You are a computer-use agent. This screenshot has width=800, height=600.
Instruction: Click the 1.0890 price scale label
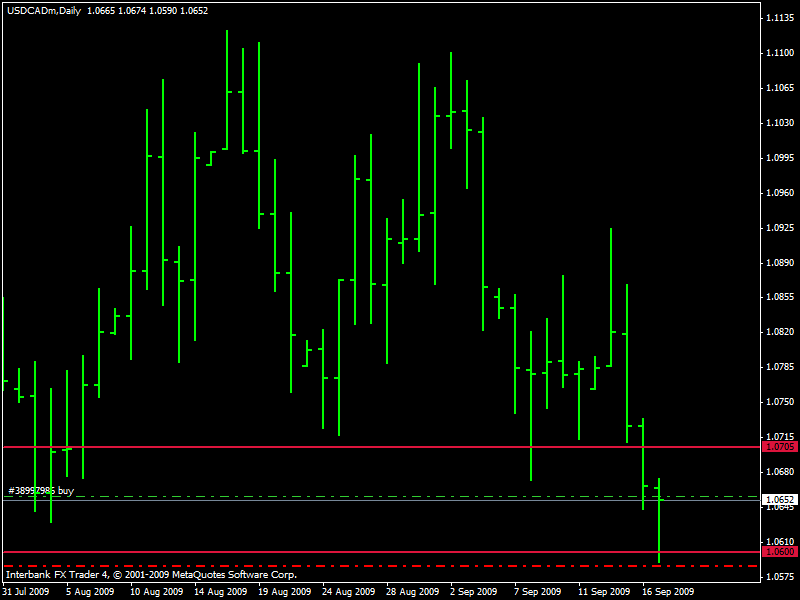pos(779,263)
